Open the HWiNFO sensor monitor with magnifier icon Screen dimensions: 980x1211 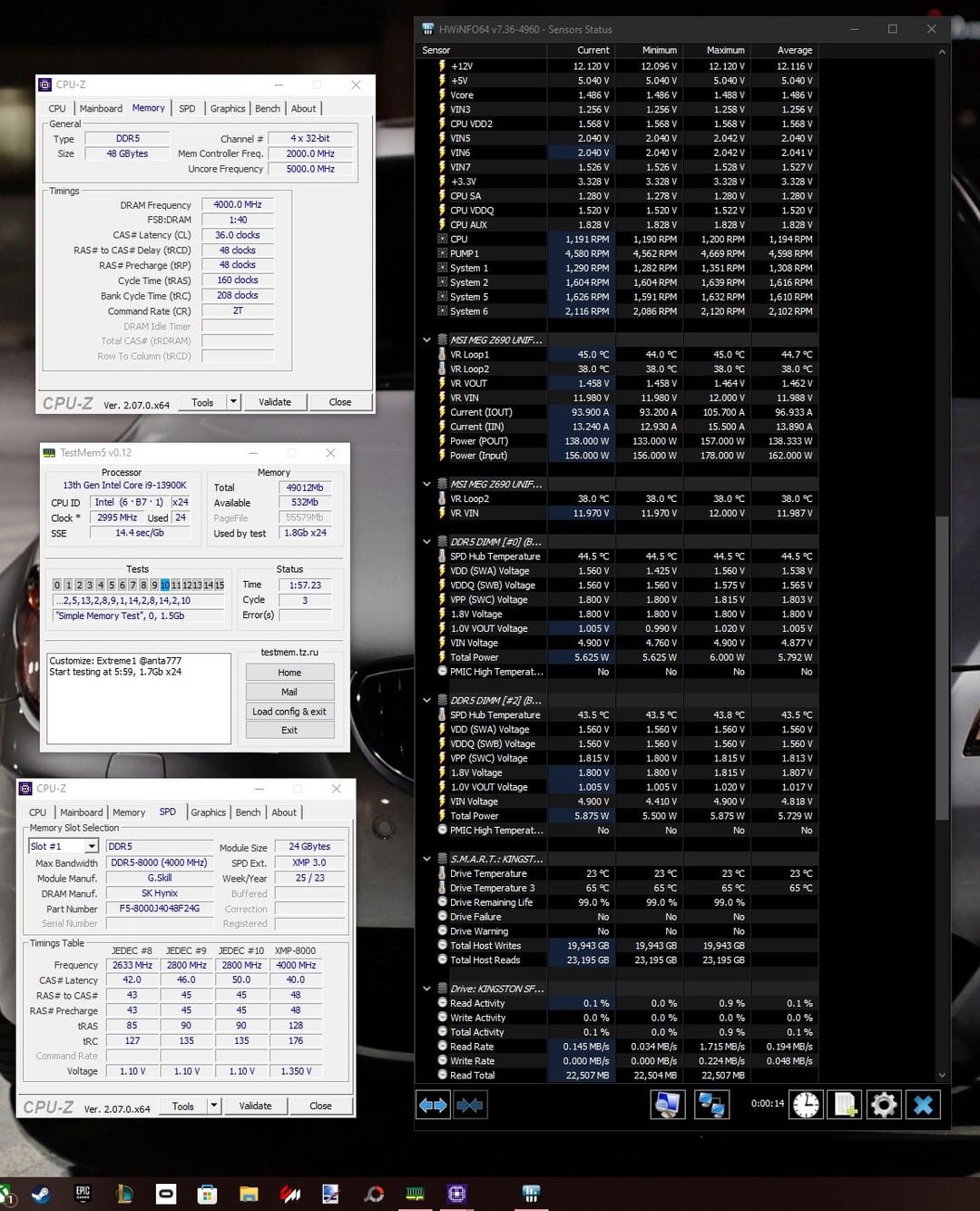(667, 1105)
